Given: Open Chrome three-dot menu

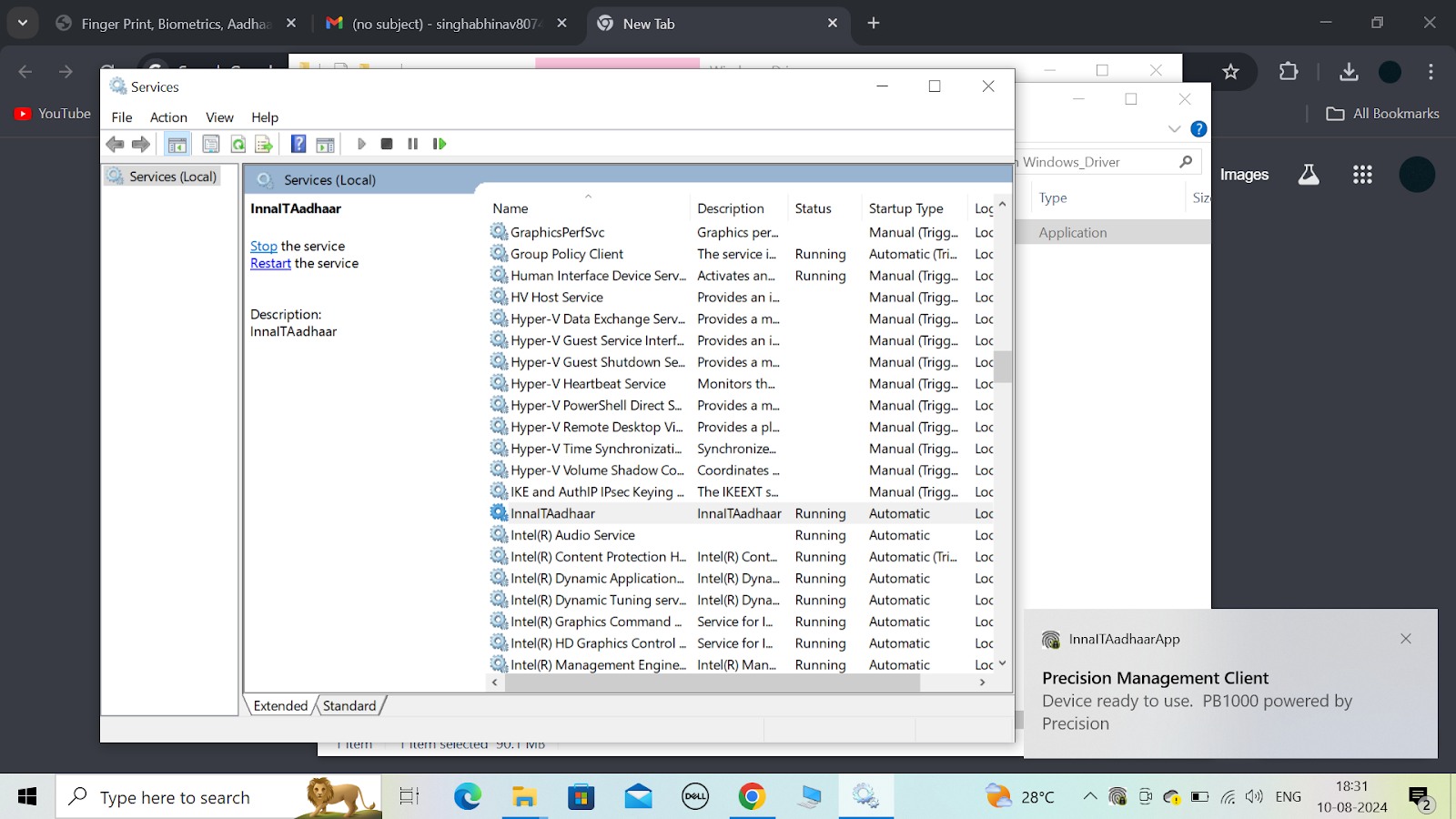Looking at the screenshot, I should [x=1431, y=71].
